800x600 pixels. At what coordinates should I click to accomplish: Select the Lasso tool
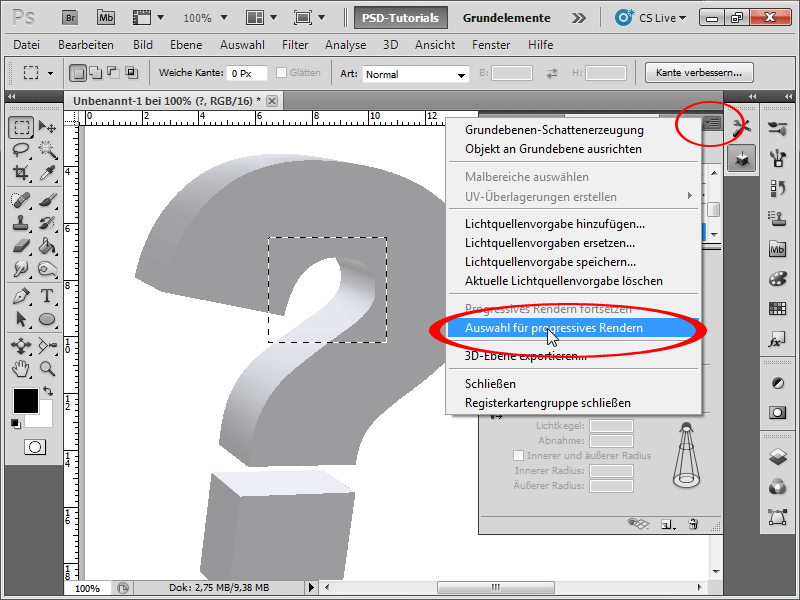click(21, 150)
